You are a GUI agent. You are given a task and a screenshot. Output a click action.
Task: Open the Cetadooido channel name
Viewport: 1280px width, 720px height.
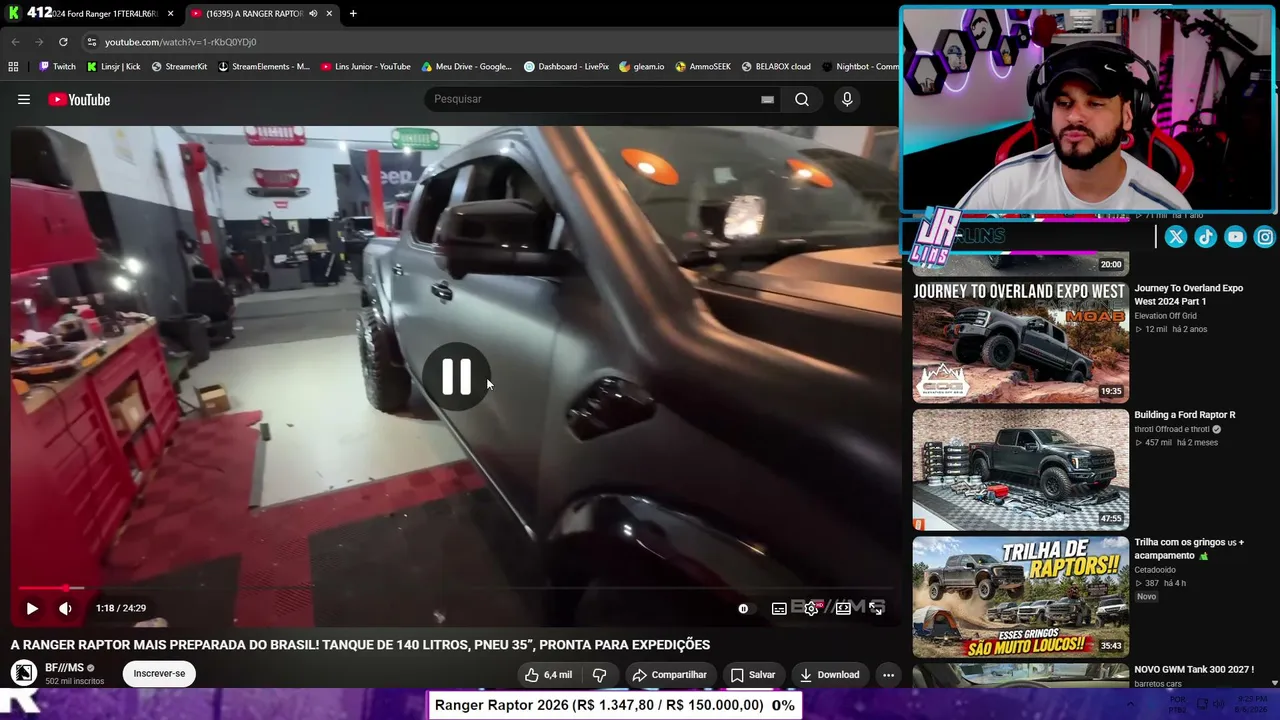coord(1155,570)
